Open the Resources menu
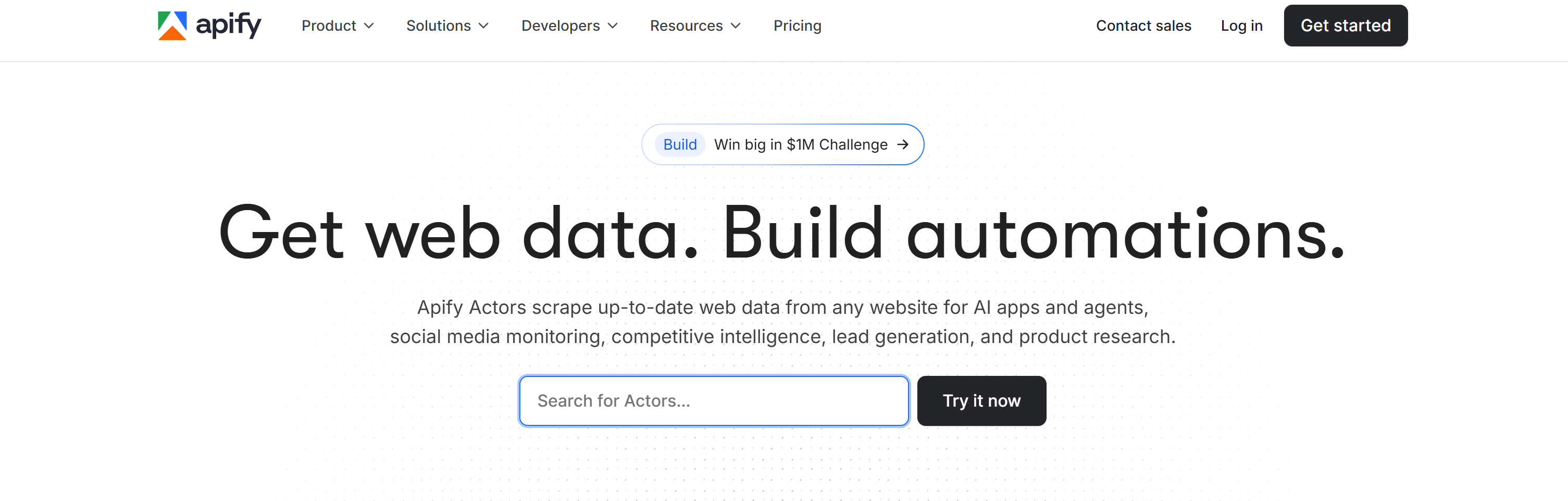The width and height of the screenshot is (1568, 501). click(686, 26)
